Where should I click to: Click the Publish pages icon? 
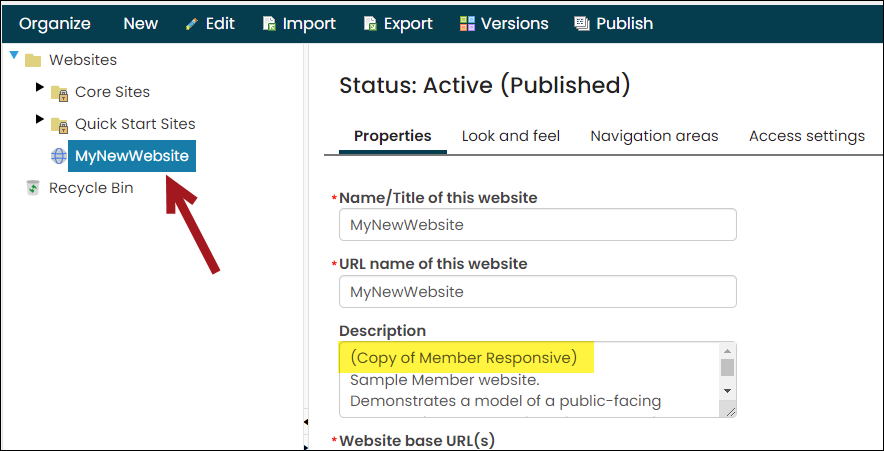[x=581, y=24]
